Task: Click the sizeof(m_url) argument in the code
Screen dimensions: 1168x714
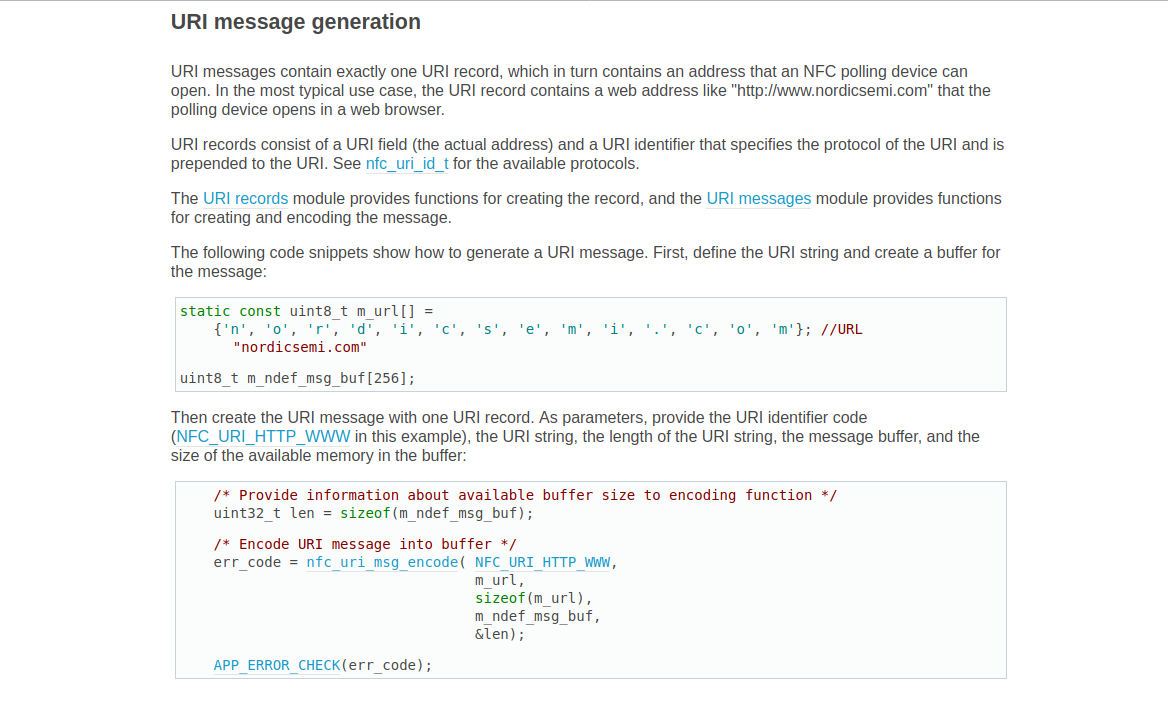Action: [x=533, y=598]
